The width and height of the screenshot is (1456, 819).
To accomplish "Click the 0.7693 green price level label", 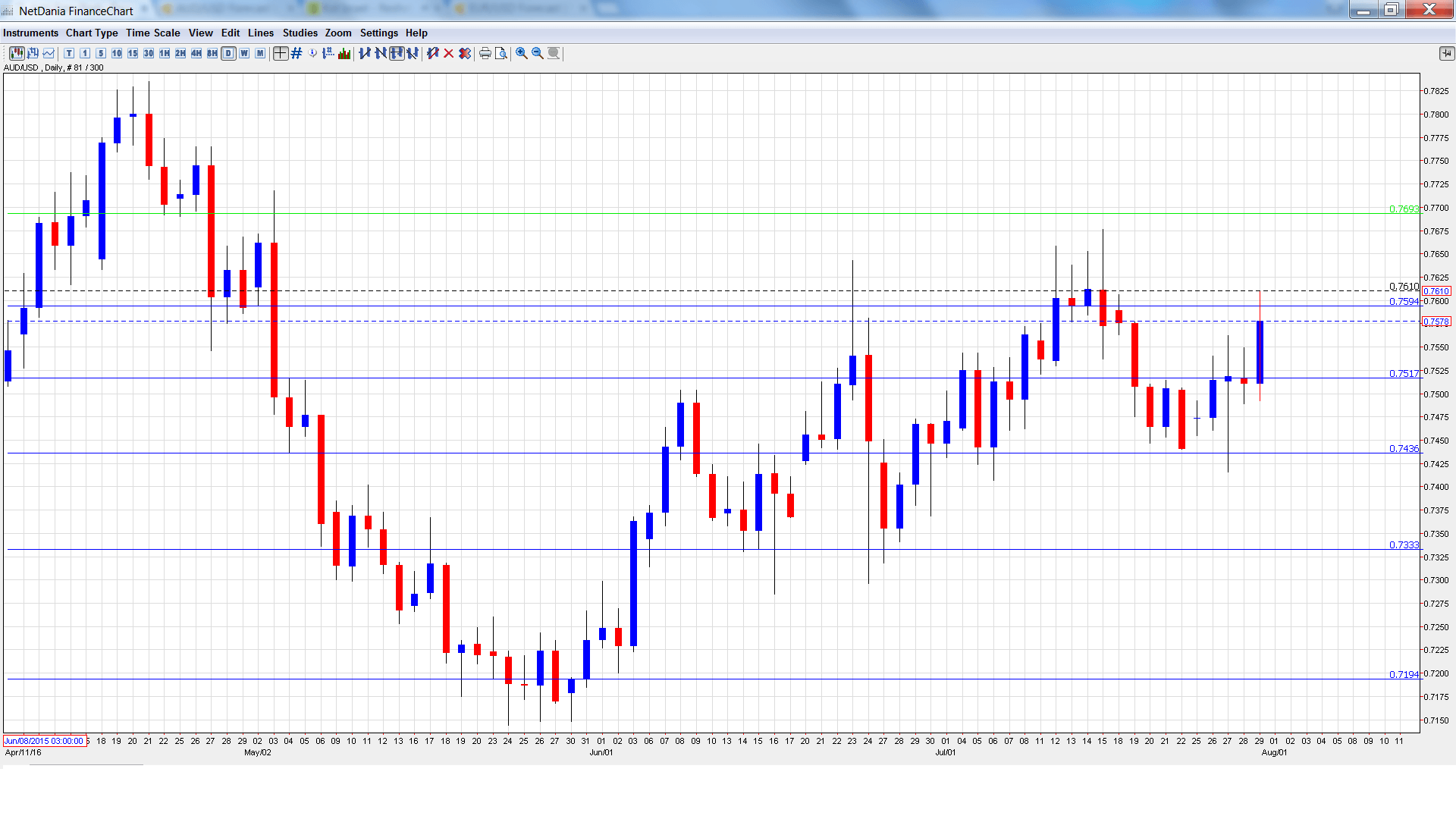I will tap(1403, 209).
